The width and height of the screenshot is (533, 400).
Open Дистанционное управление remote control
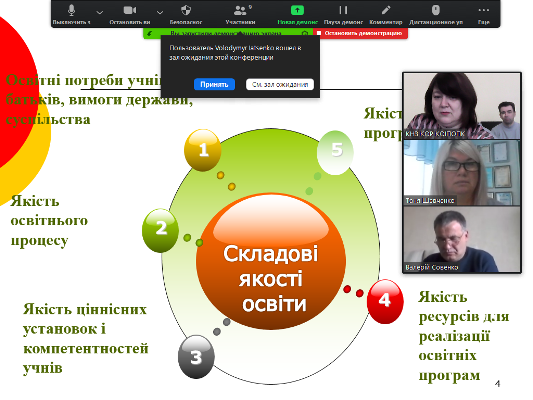tap(436, 14)
